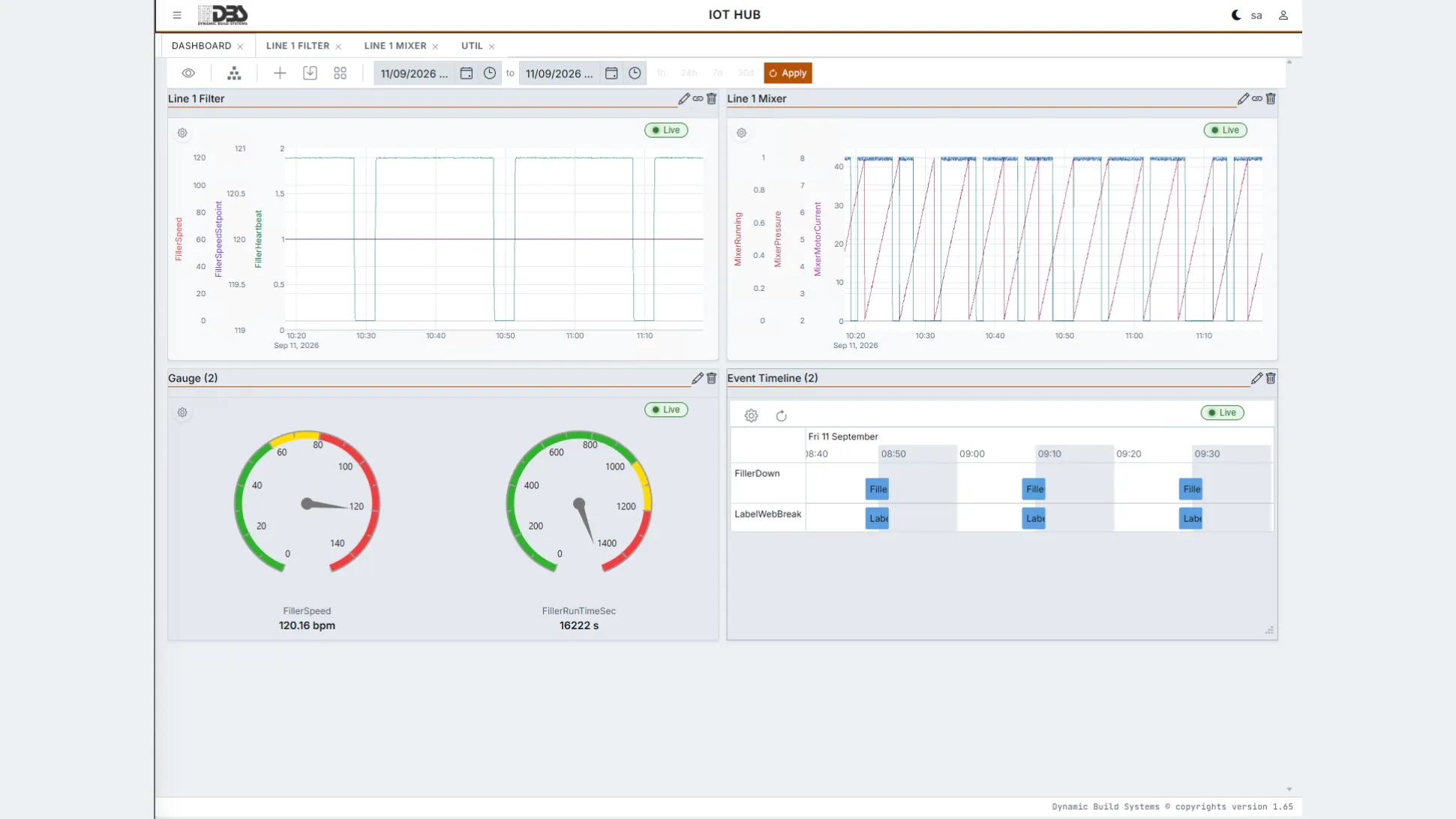
Task: Open link icon on Line 1 Mixer
Action: [1257, 98]
